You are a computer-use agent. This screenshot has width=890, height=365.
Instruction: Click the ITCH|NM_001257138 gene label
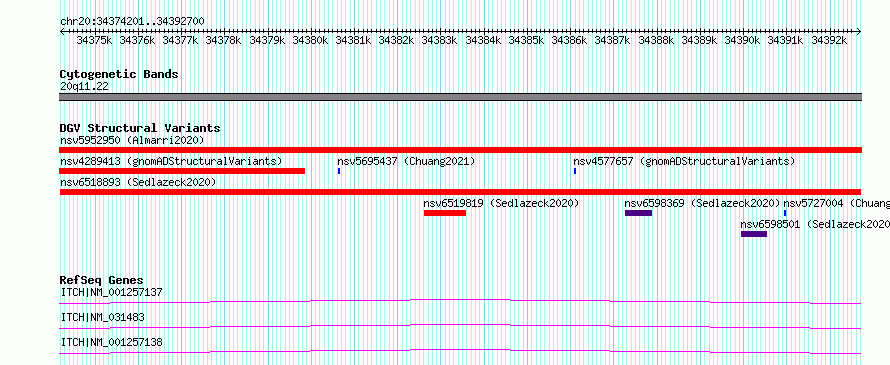click(x=111, y=342)
